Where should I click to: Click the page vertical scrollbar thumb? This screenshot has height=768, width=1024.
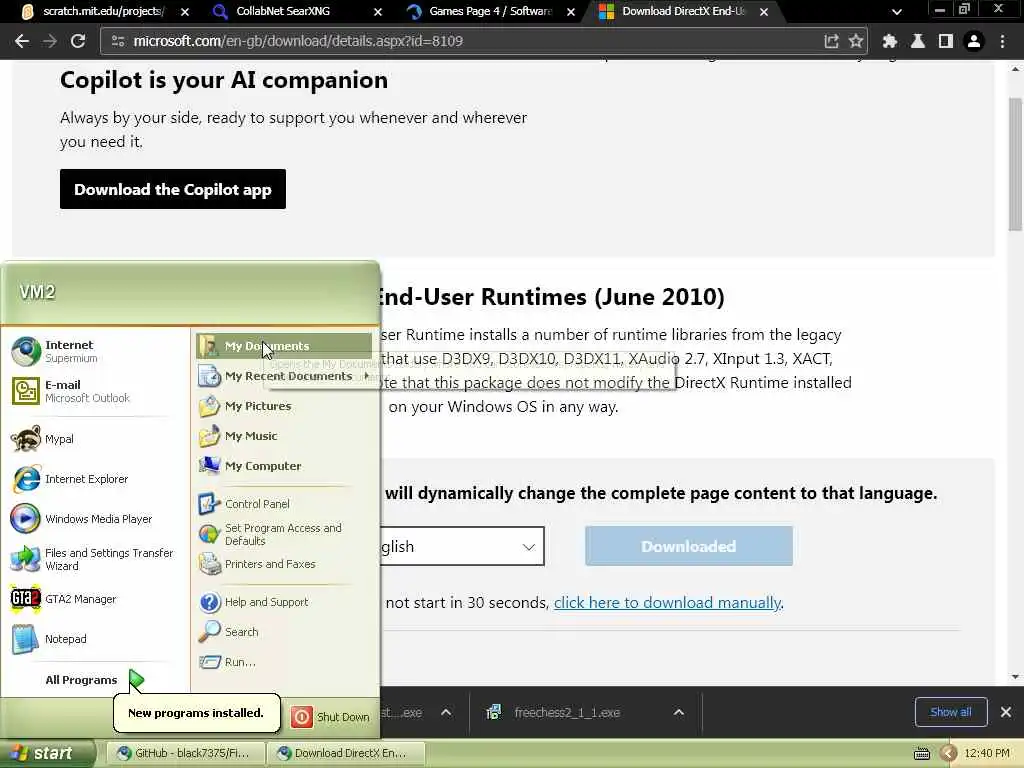[x=1015, y=163]
